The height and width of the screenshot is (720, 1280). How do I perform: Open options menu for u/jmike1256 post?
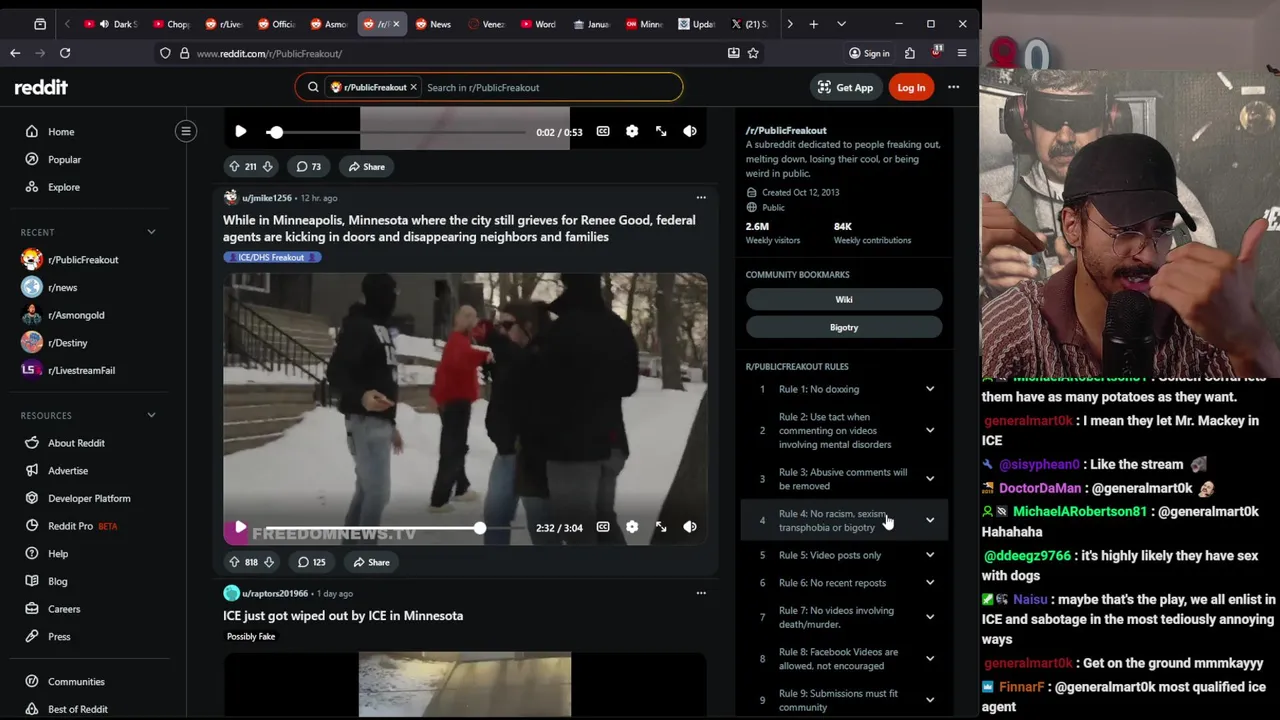[x=701, y=197]
